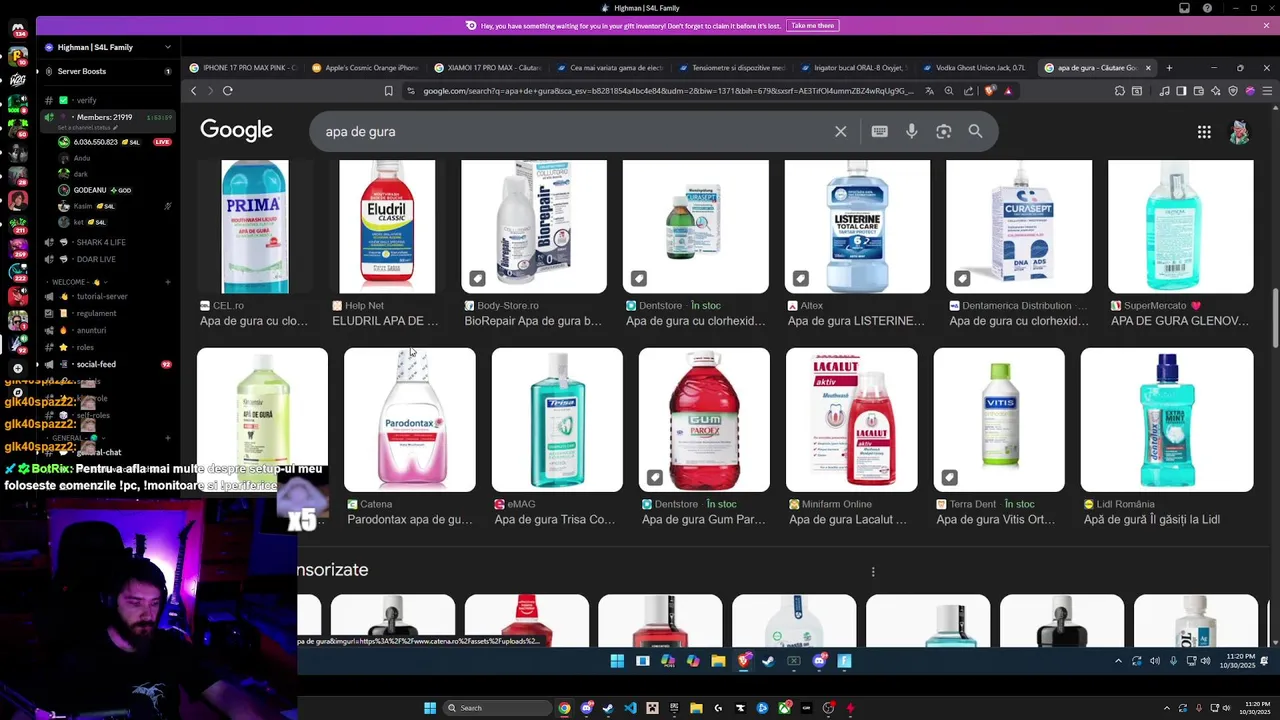Open the PRIMA mouthwash image from CEL.ro

255,227
